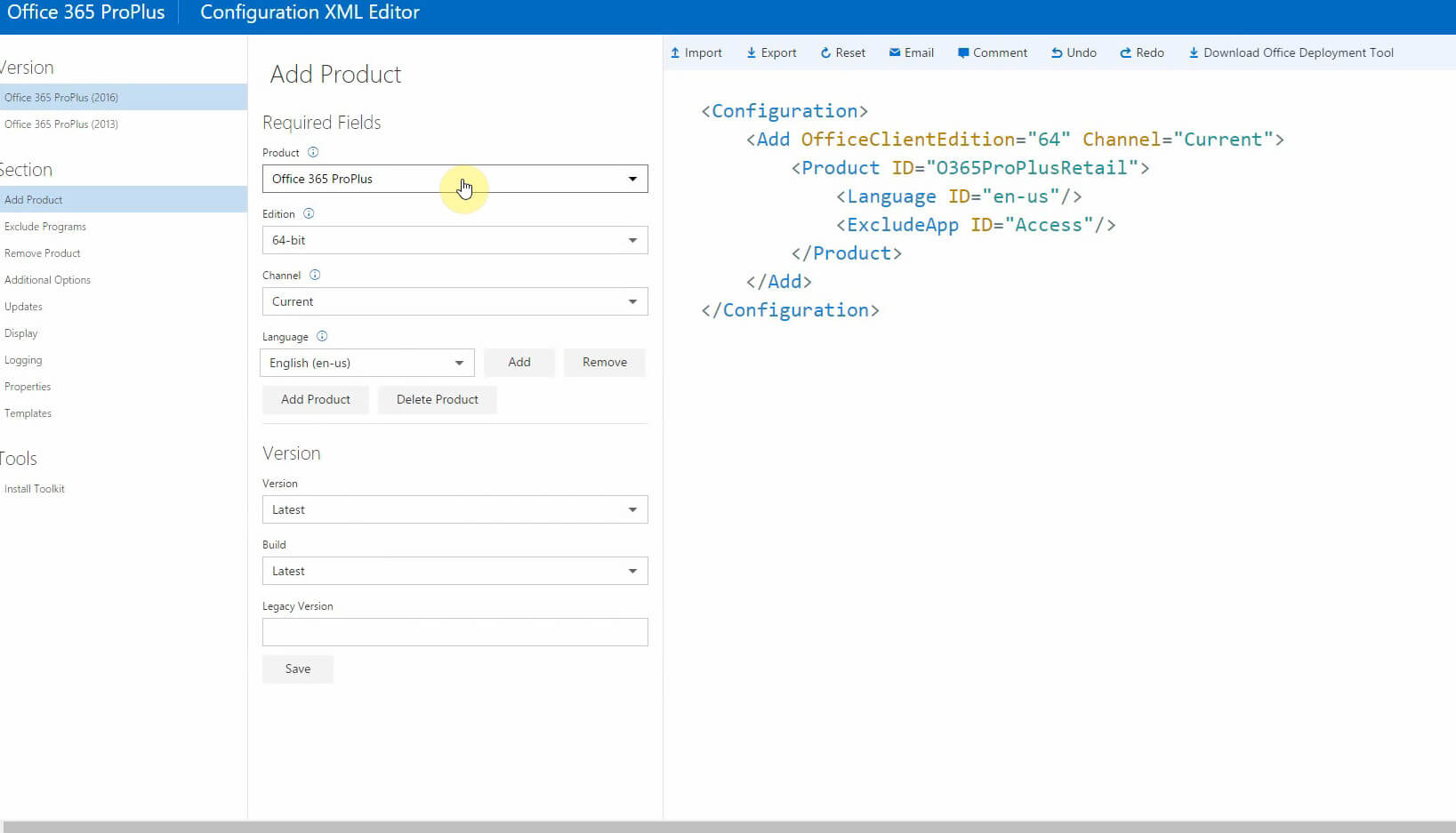Open the Channel dropdown showing Current
This screenshot has width=1456, height=833.
pyautogui.click(x=454, y=301)
